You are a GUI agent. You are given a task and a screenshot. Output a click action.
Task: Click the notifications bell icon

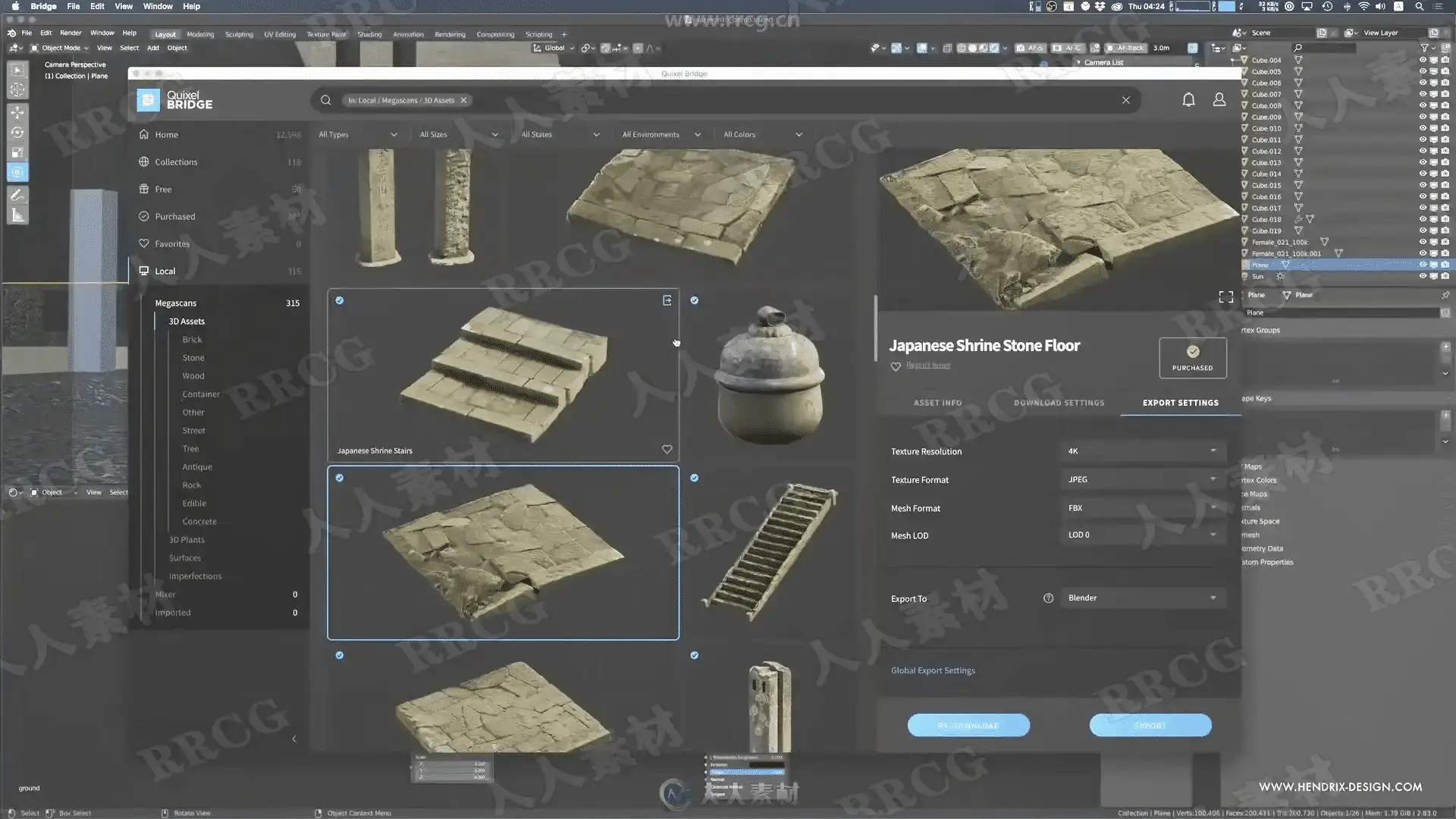click(x=1188, y=100)
